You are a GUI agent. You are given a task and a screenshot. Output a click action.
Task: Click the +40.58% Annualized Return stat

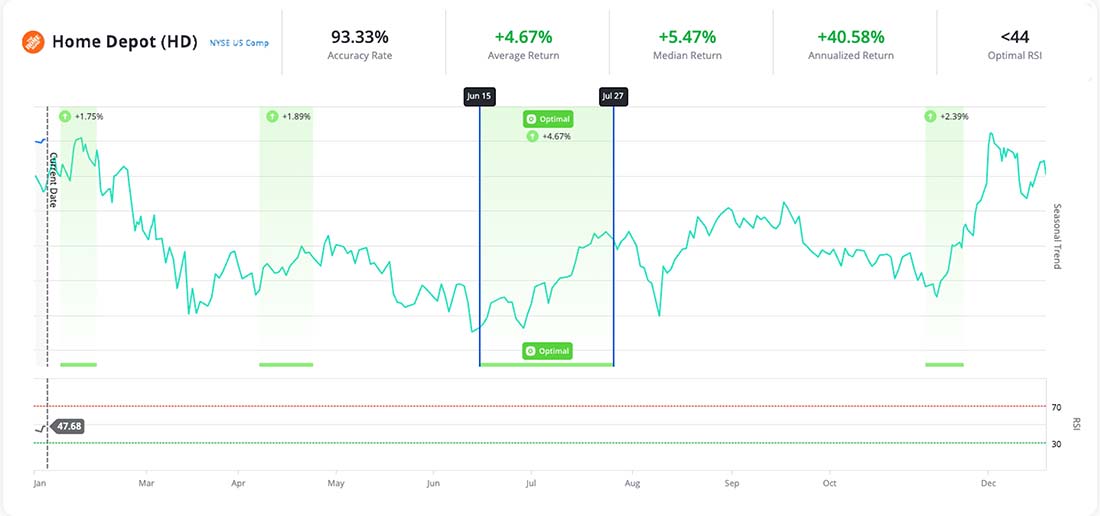click(x=851, y=43)
